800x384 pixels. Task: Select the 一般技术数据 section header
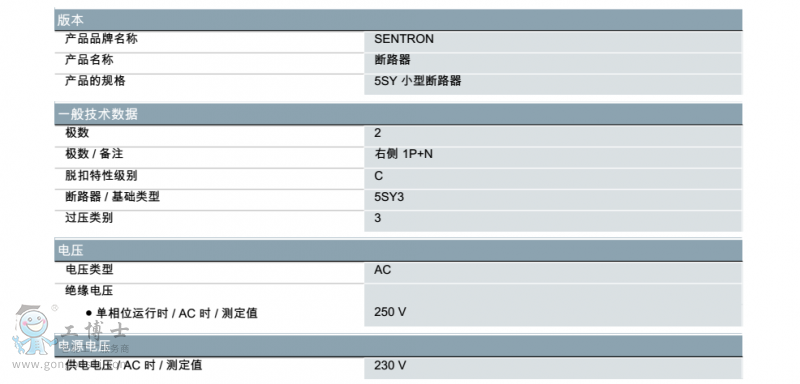pyautogui.click(x=398, y=114)
